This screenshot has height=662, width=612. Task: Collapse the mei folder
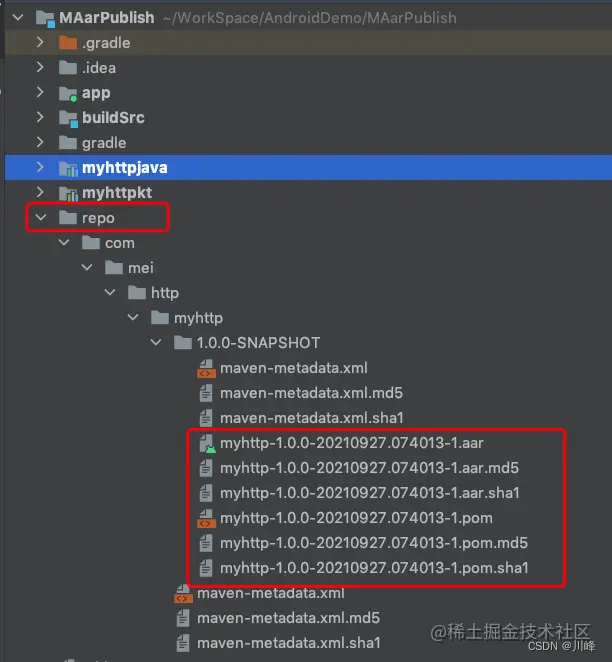pyautogui.click(x=87, y=267)
